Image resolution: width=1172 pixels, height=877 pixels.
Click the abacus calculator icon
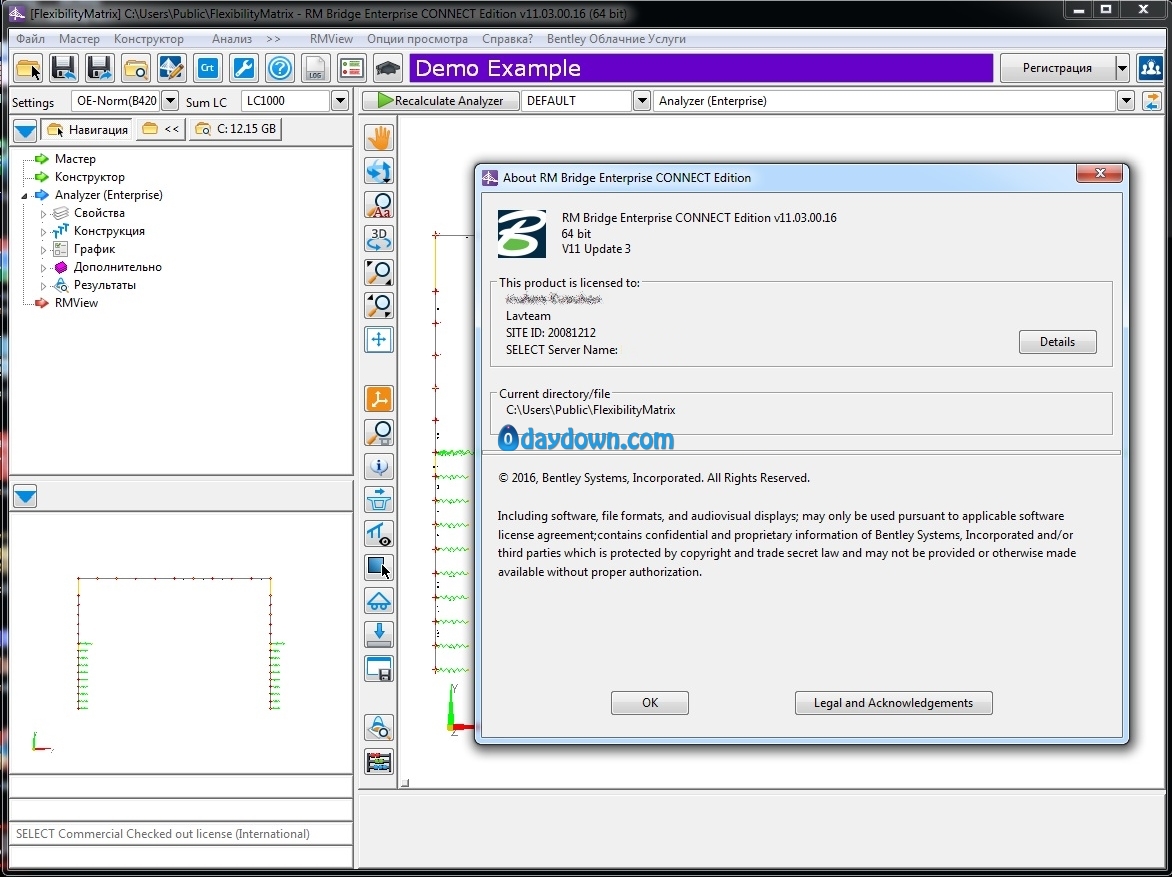coord(379,761)
